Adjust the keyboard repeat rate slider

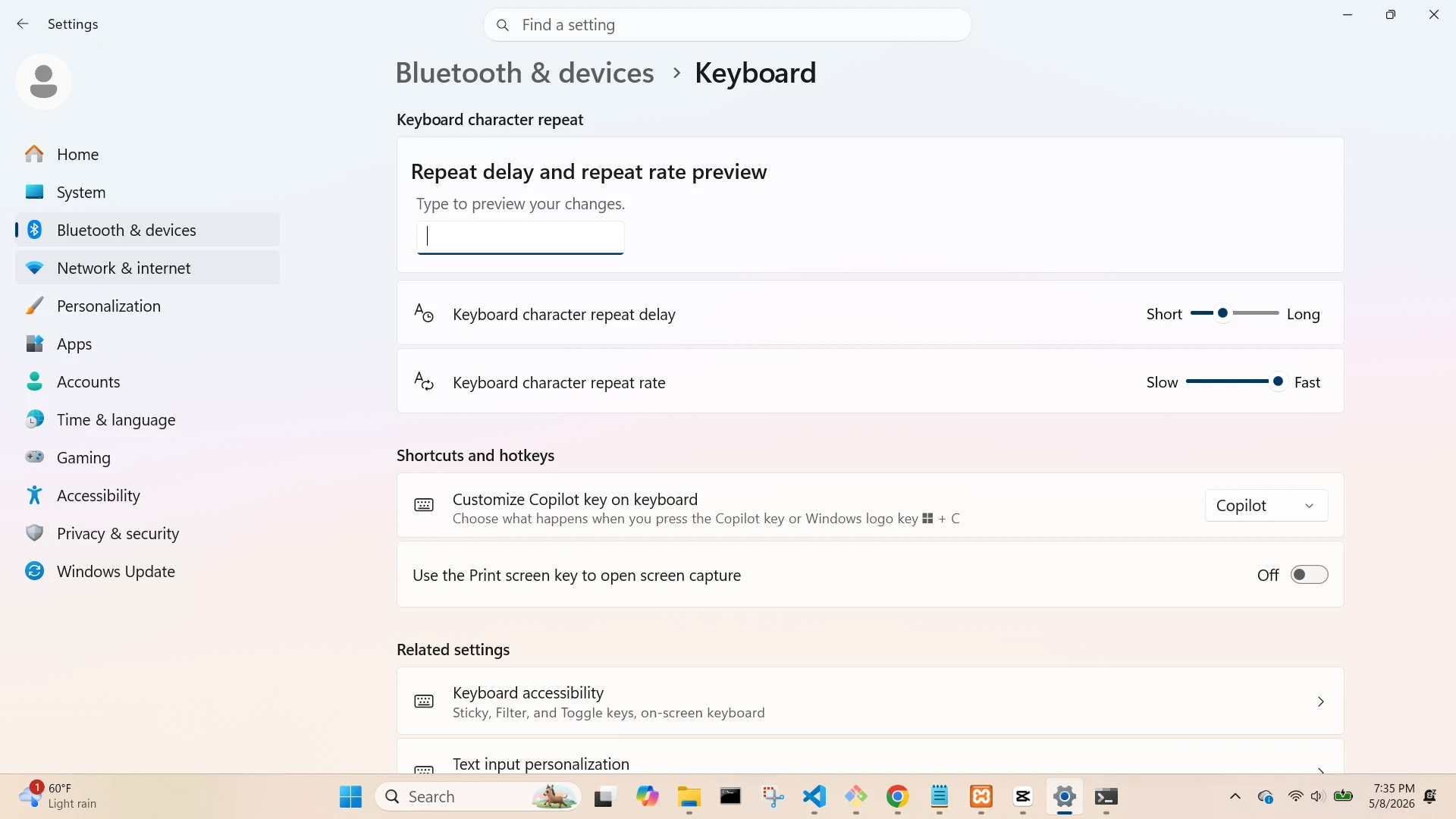(x=1235, y=381)
